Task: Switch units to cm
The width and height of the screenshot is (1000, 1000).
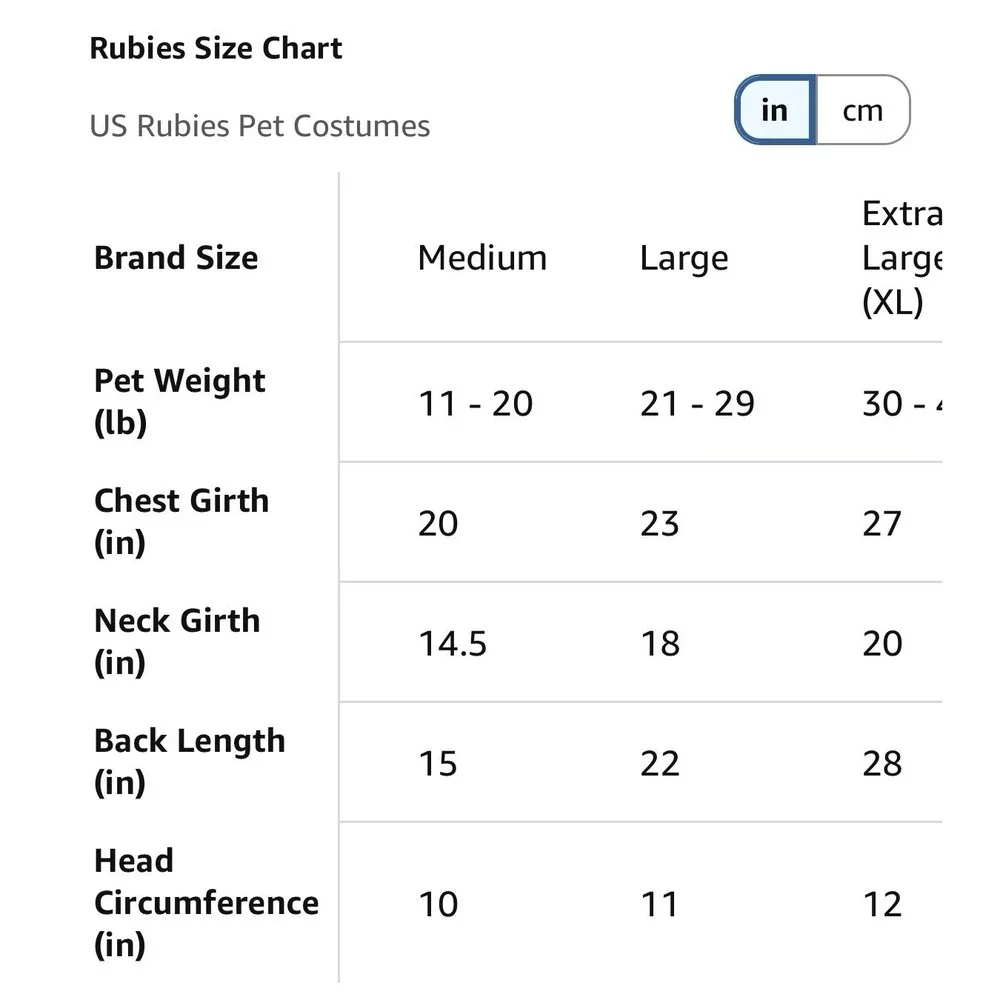Action: (862, 110)
